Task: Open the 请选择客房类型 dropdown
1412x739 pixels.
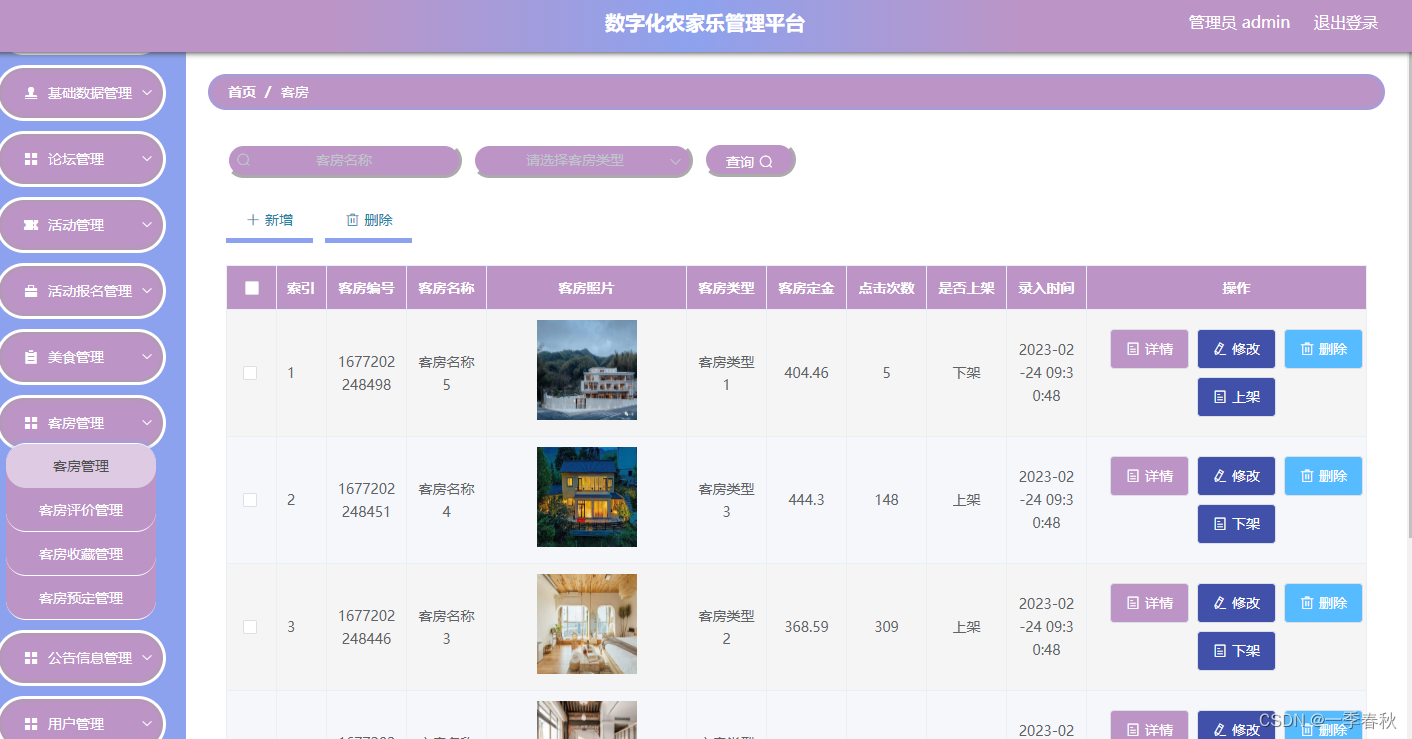Action: pos(583,160)
